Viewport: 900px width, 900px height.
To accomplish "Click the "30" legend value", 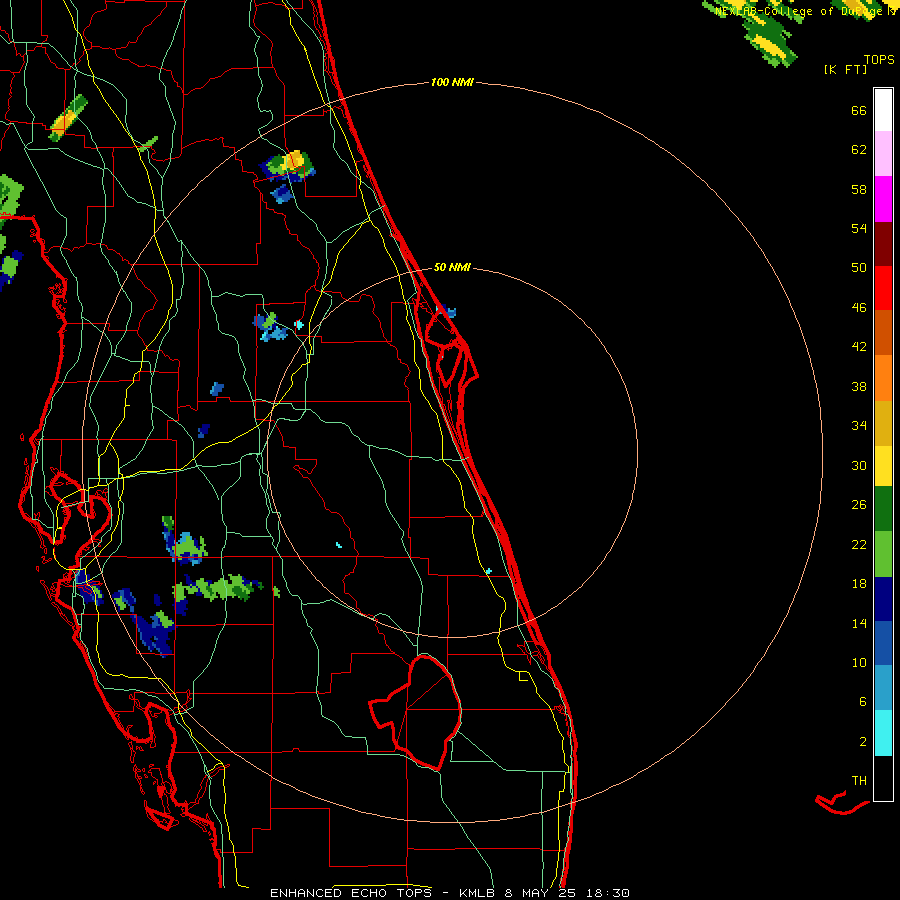I will coord(859,465).
